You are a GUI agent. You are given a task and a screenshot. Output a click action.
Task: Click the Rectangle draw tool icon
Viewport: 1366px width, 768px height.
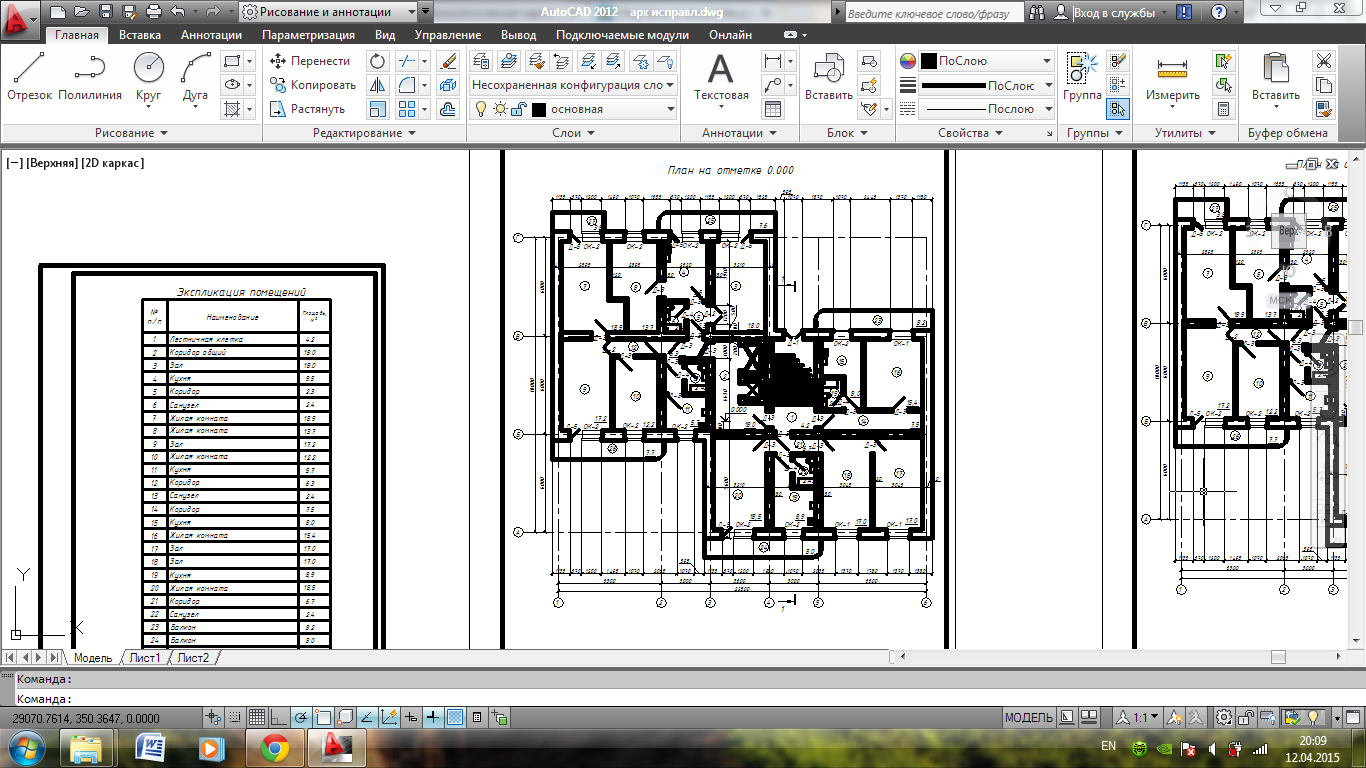pos(232,61)
